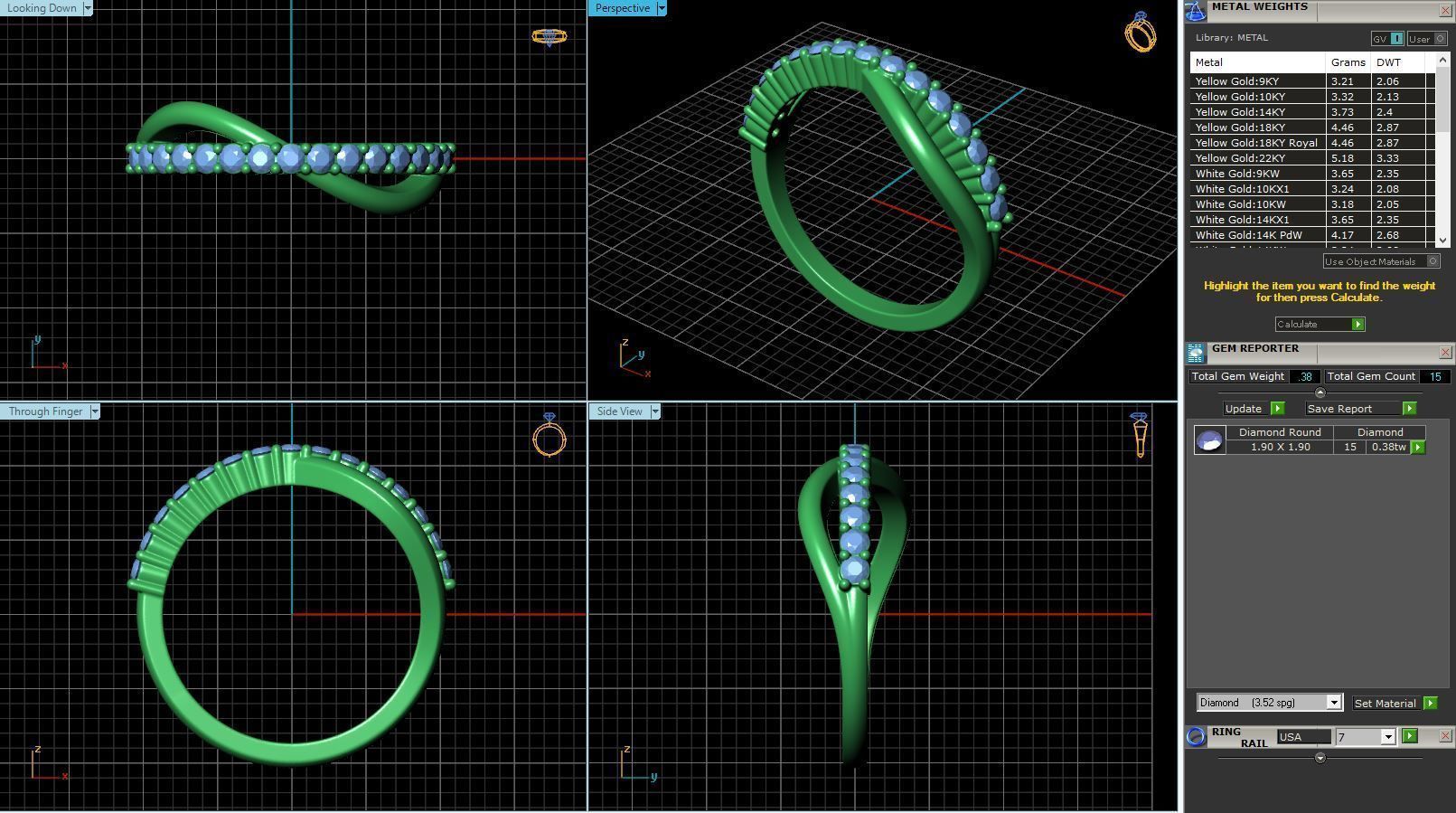The width and height of the screenshot is (1456, 813).
Task: Select the Yellow Gold:9KY row
Action: 1311,81
